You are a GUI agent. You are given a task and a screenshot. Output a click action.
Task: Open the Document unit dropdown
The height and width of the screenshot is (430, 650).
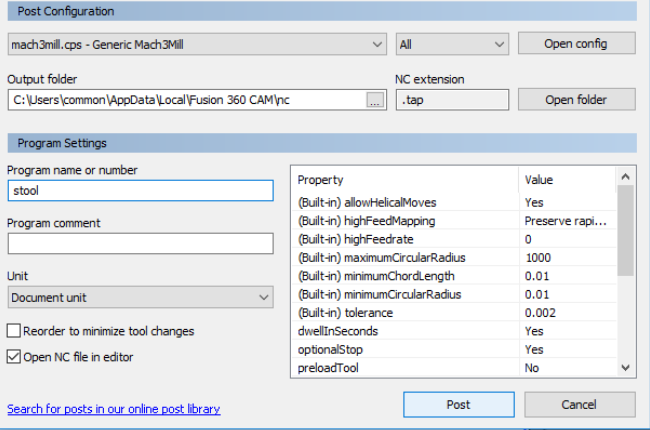point(140,297)
